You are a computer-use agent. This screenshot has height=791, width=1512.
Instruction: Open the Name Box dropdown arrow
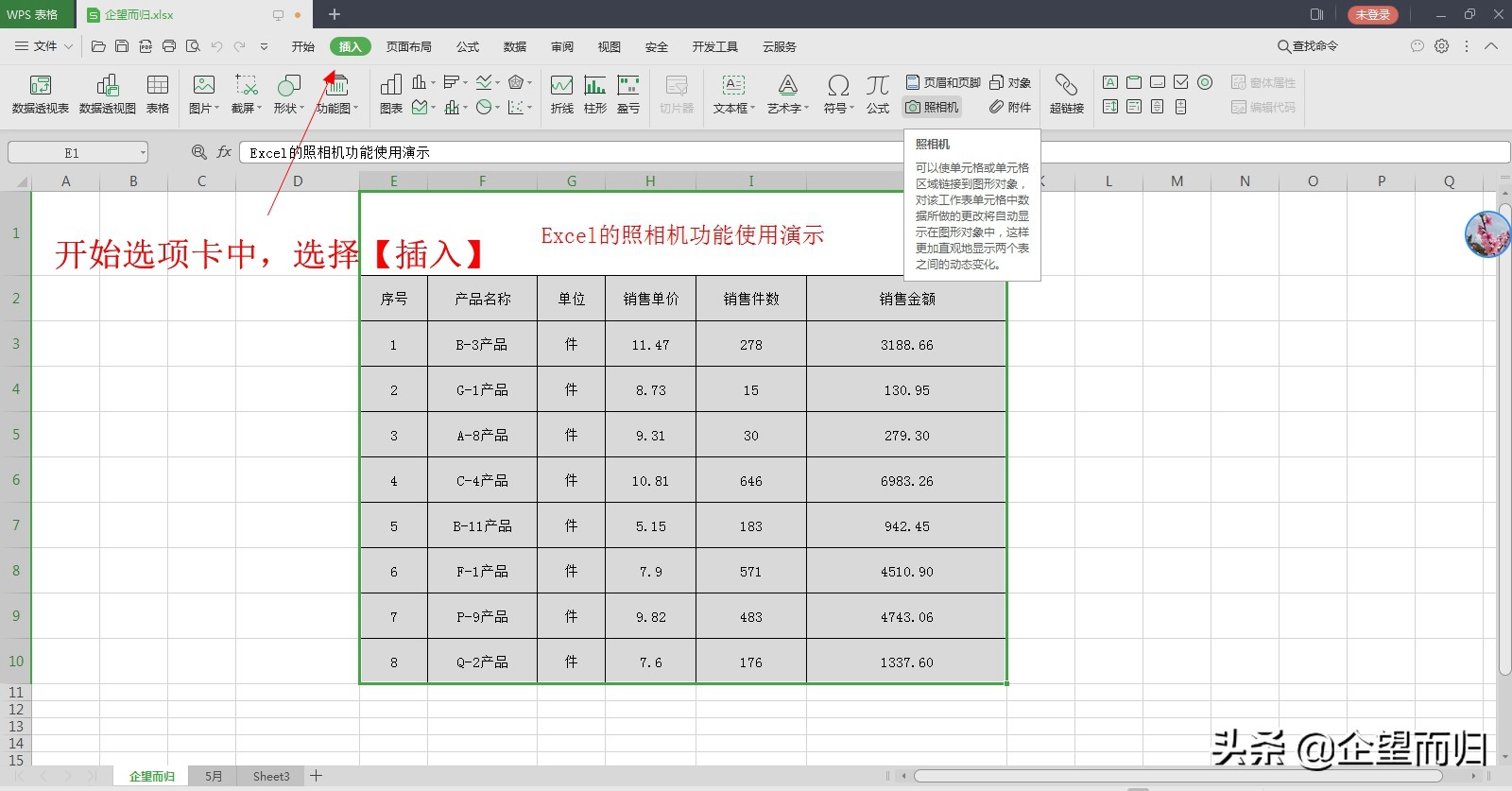143,152
